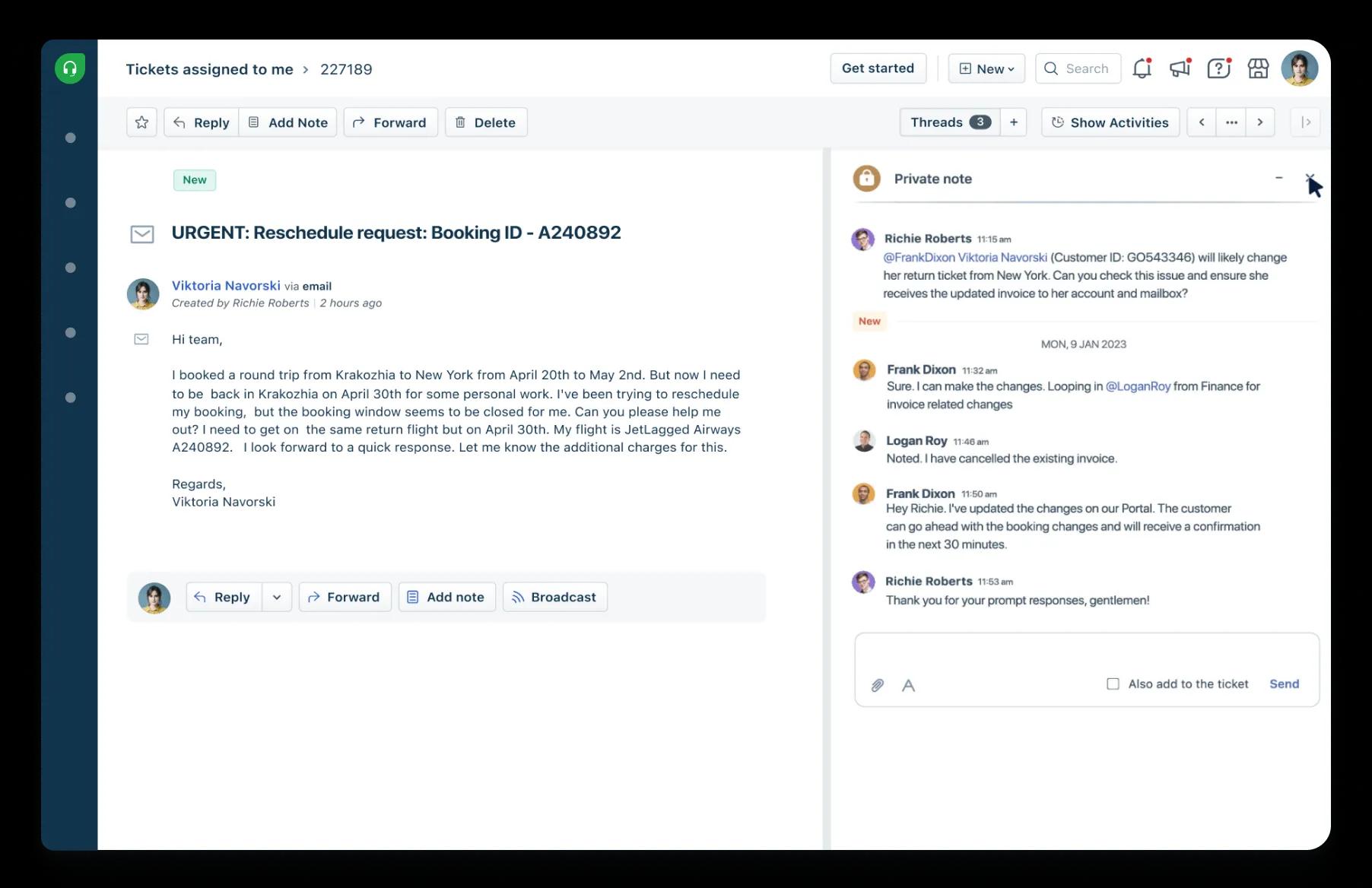Open the notifications bell
Image resolution: width=1372 pixels, height=888 pixels.
click(x=1141, y=69)
